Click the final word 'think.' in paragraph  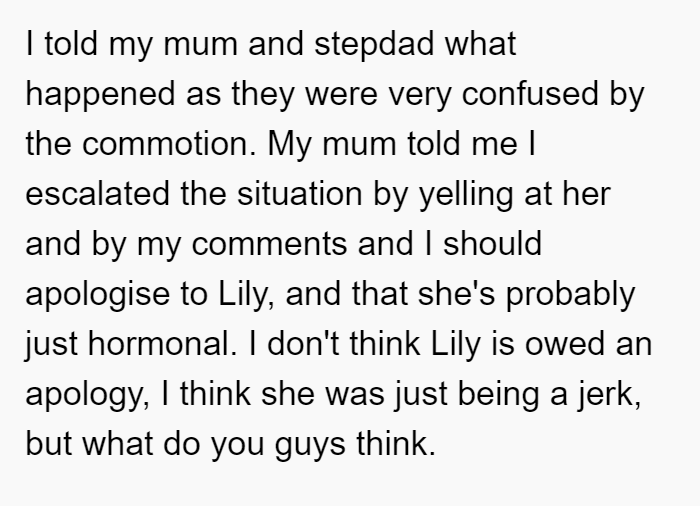pos(396,444)
